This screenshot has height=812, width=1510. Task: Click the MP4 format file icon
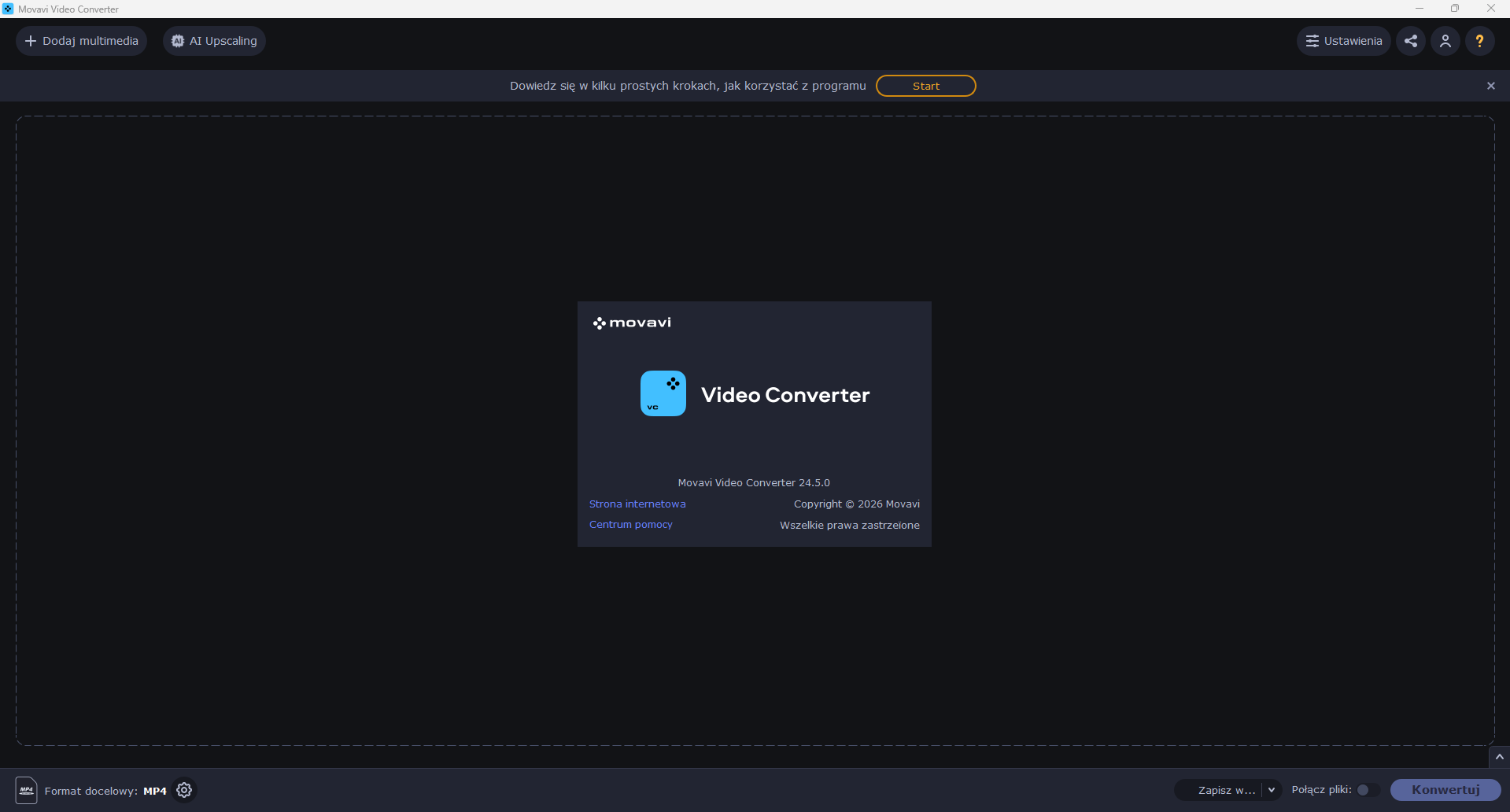(x=26, y=790)
